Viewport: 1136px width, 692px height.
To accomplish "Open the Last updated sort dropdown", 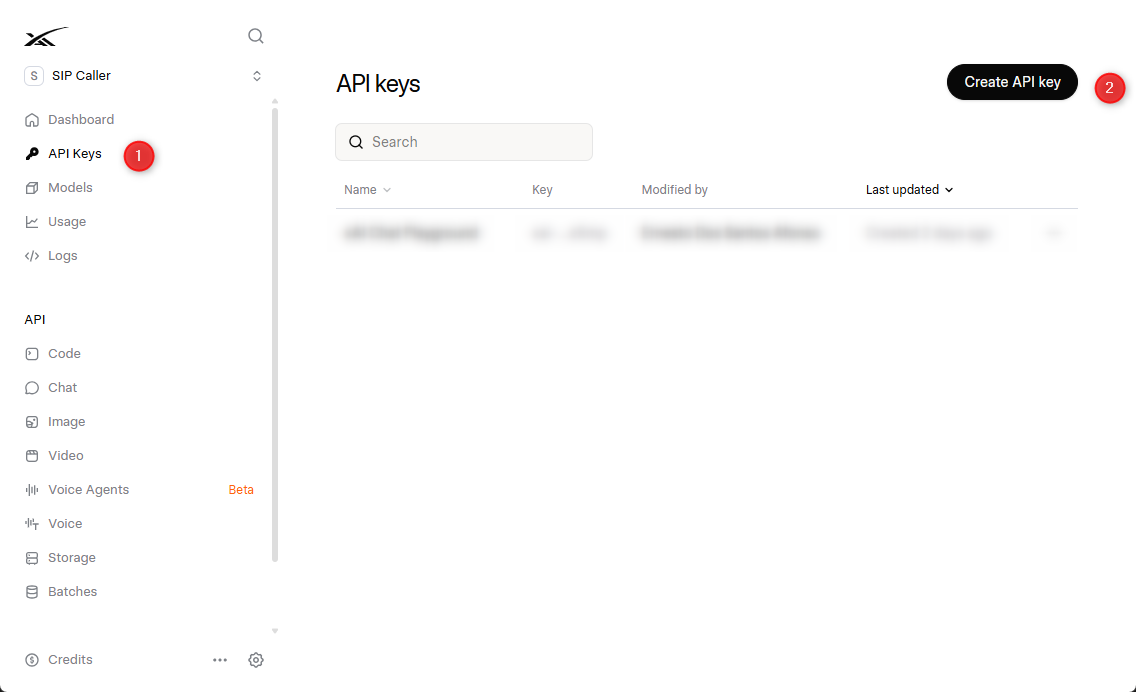I will 909,190.
